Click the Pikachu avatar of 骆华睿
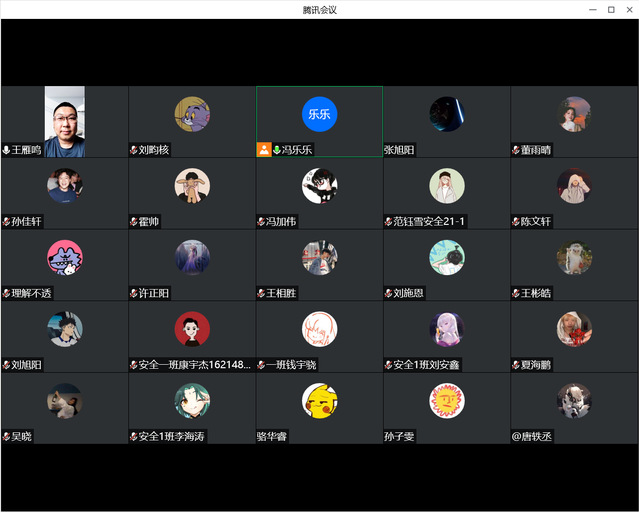 point(319,401)
